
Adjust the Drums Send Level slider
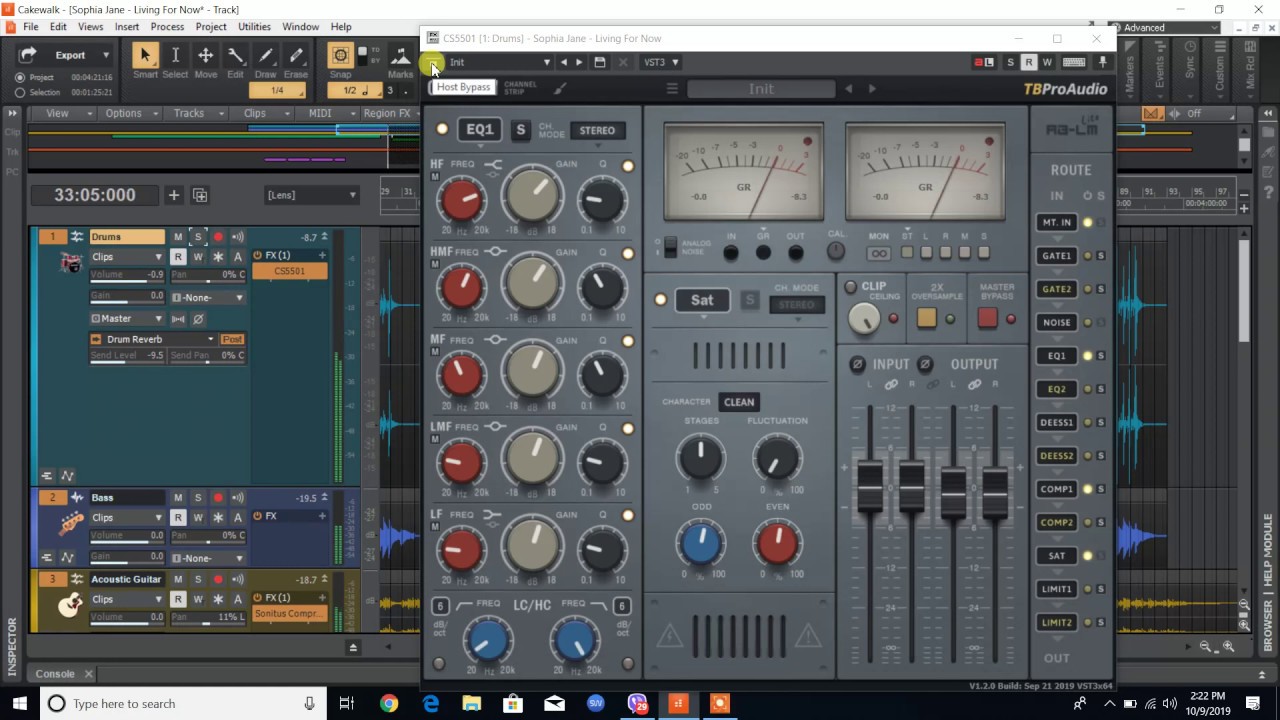tap(127, 356)
